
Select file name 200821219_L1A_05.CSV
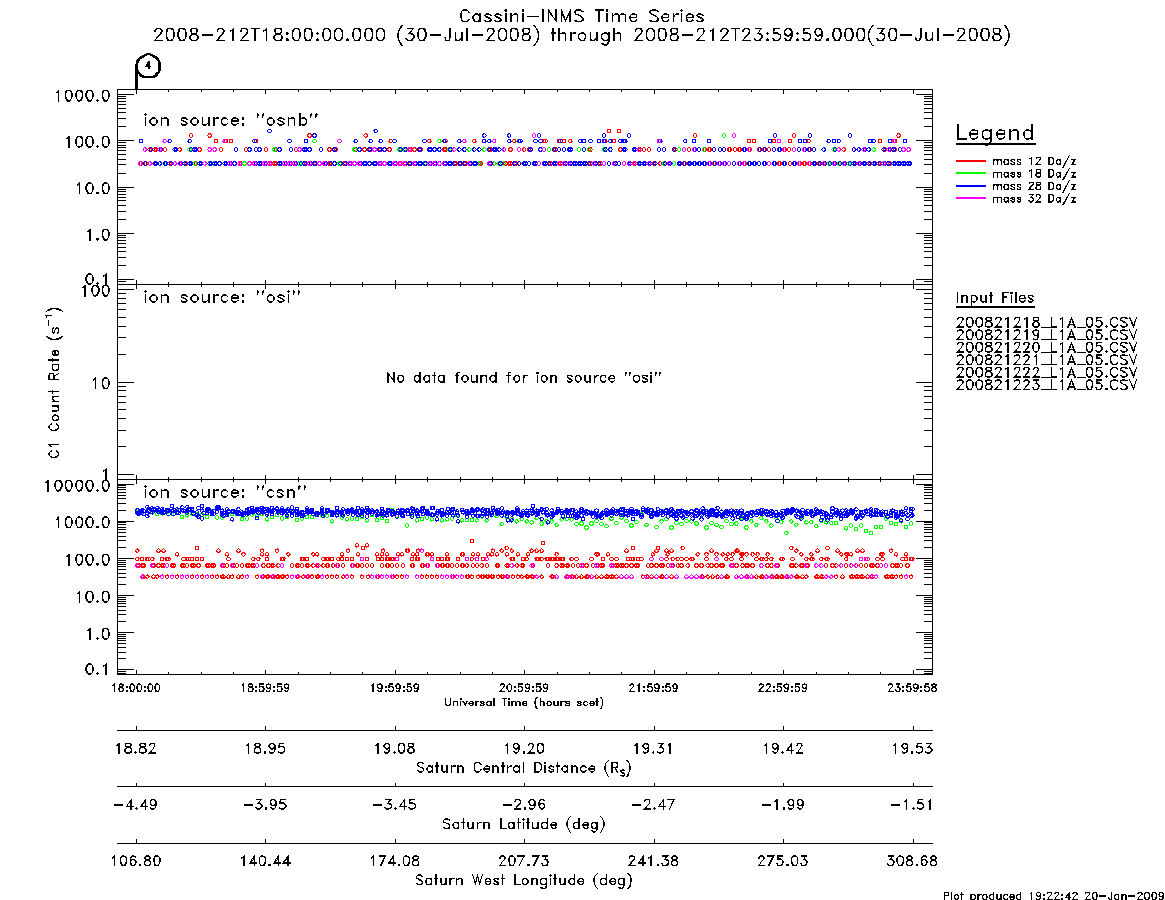tap(1046, 335)
